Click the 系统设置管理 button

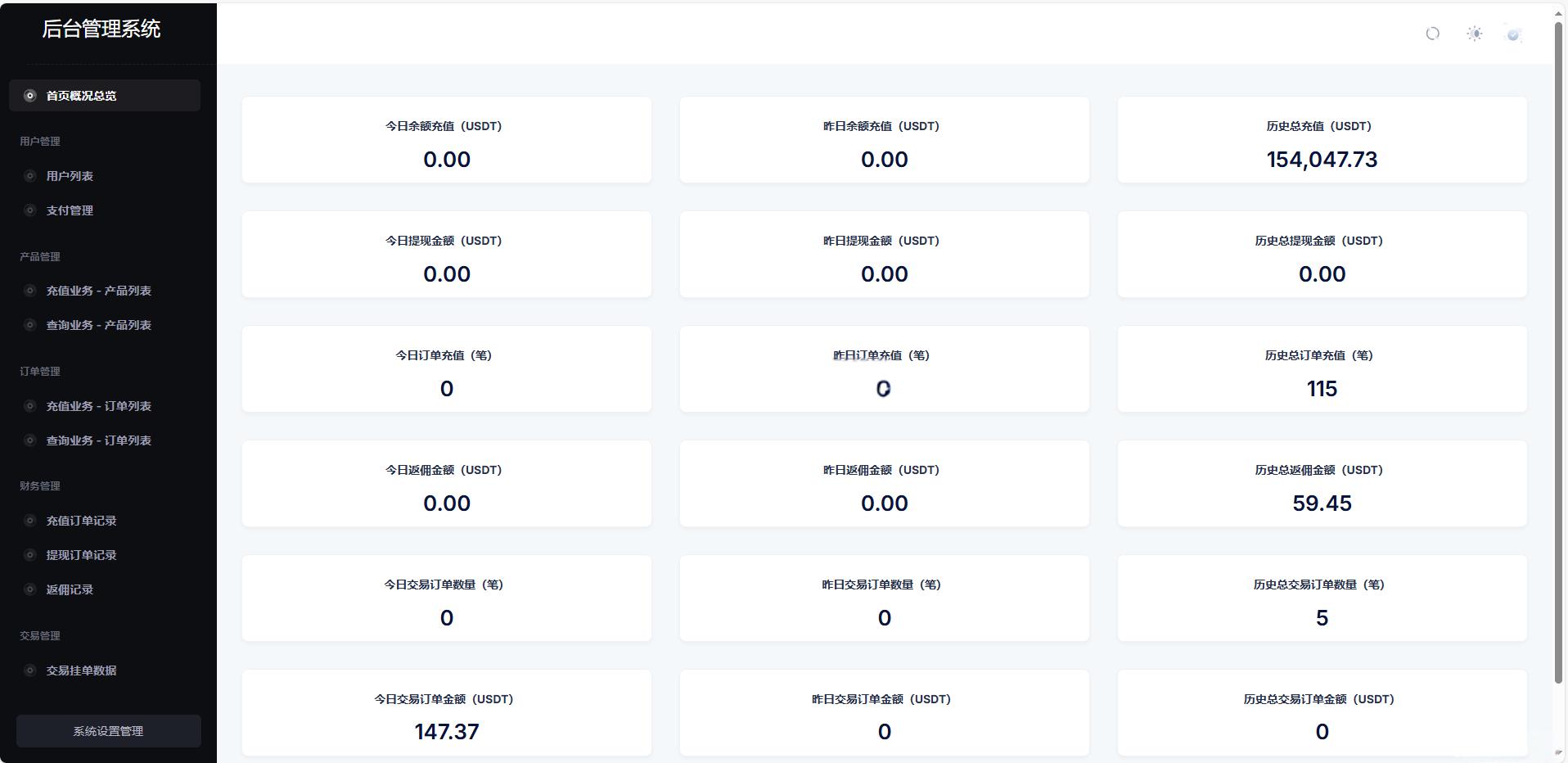tap(109, 731)
